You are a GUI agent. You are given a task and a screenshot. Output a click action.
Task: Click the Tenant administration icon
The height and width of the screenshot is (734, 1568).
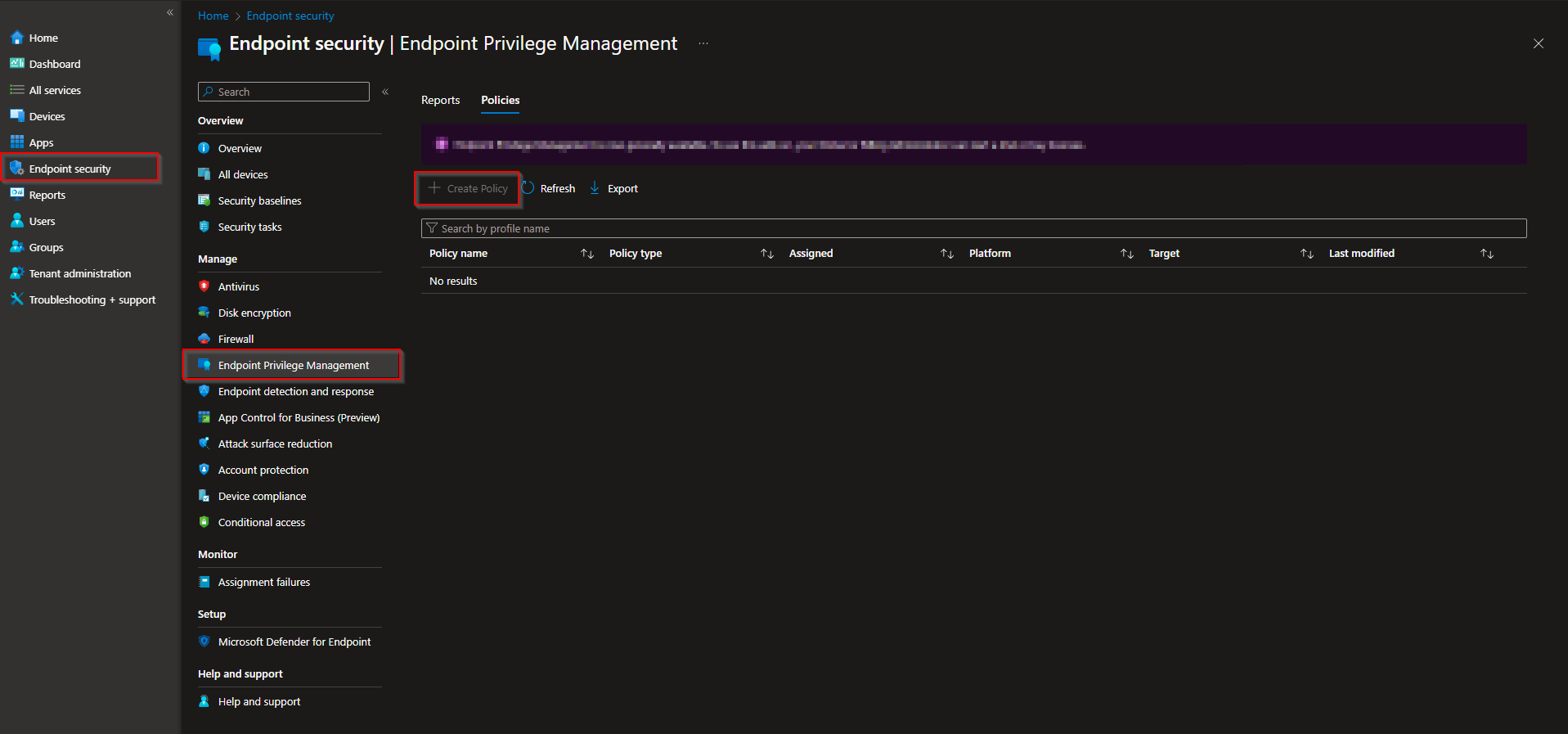click(x=16, y=273)
